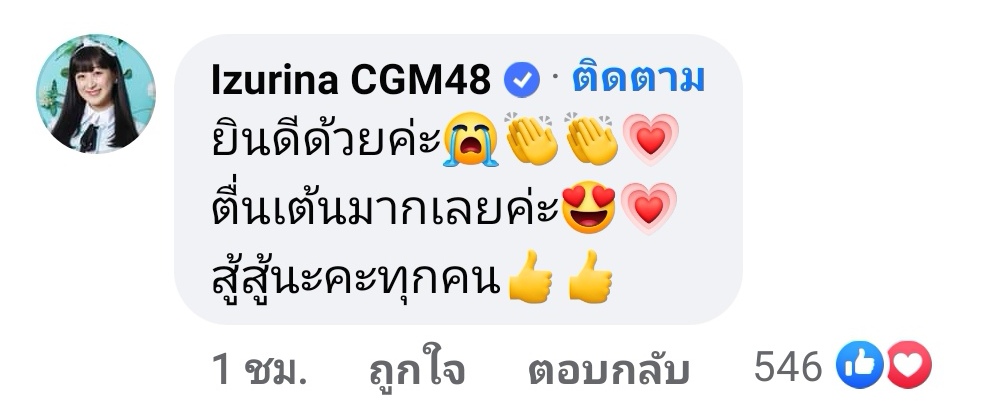
Task: Open Izurina's profile picture avatar
Action: pos(96,94)
